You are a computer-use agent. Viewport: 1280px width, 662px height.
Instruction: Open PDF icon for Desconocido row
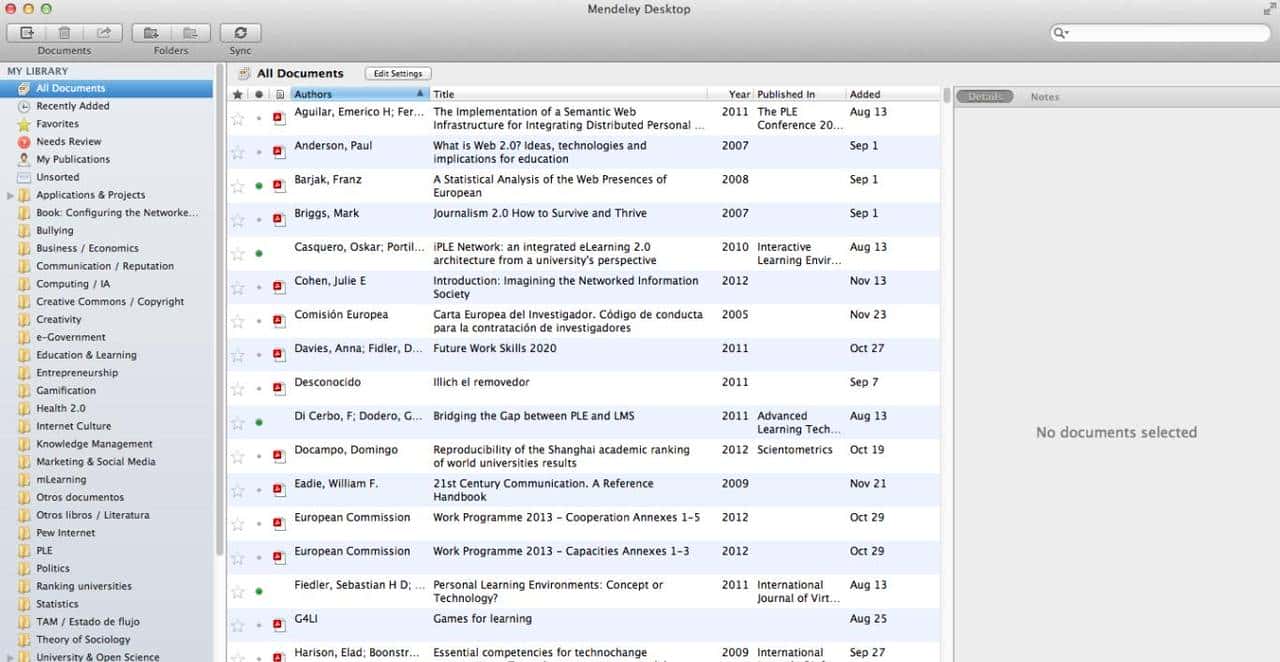[x=279, y=389]
